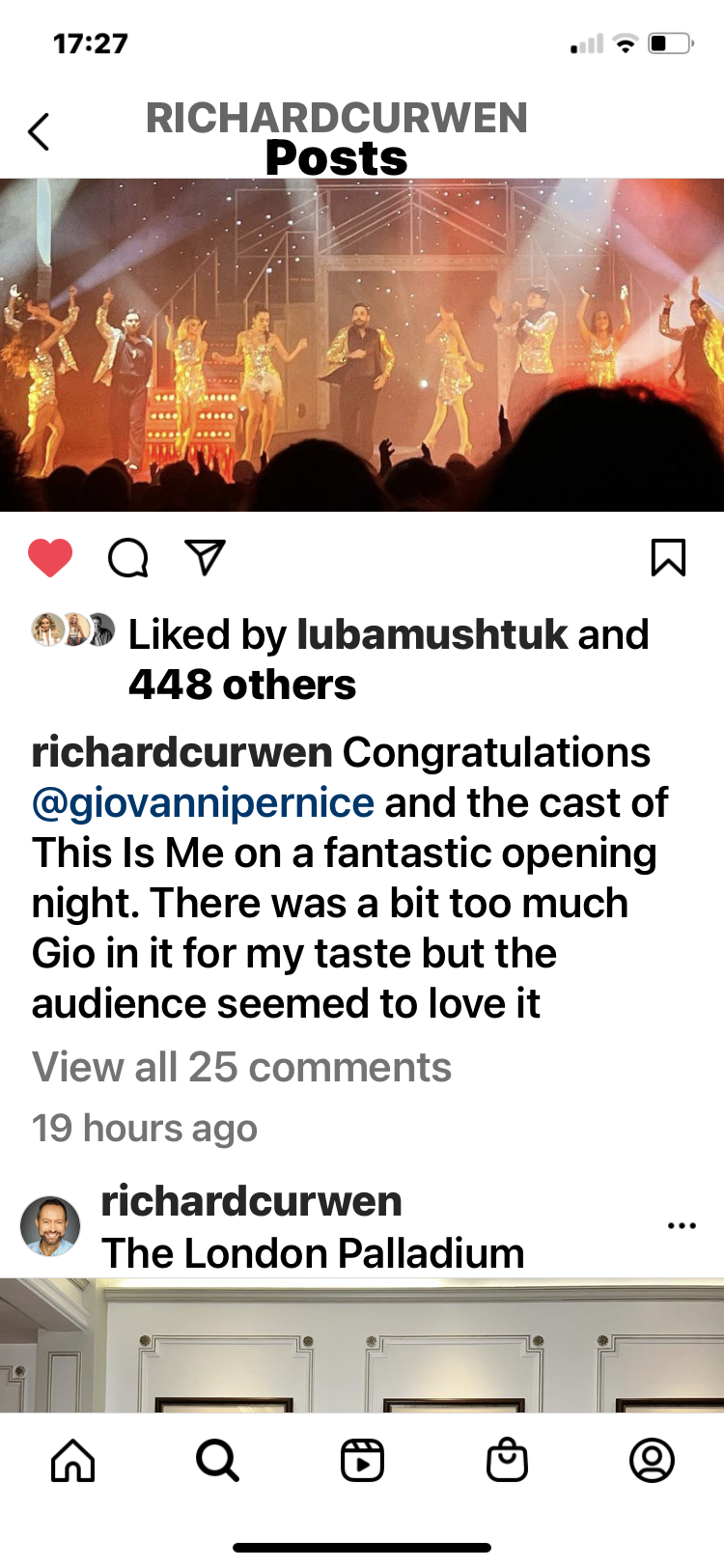Tap the liker avatars cluster

point(73,630)
